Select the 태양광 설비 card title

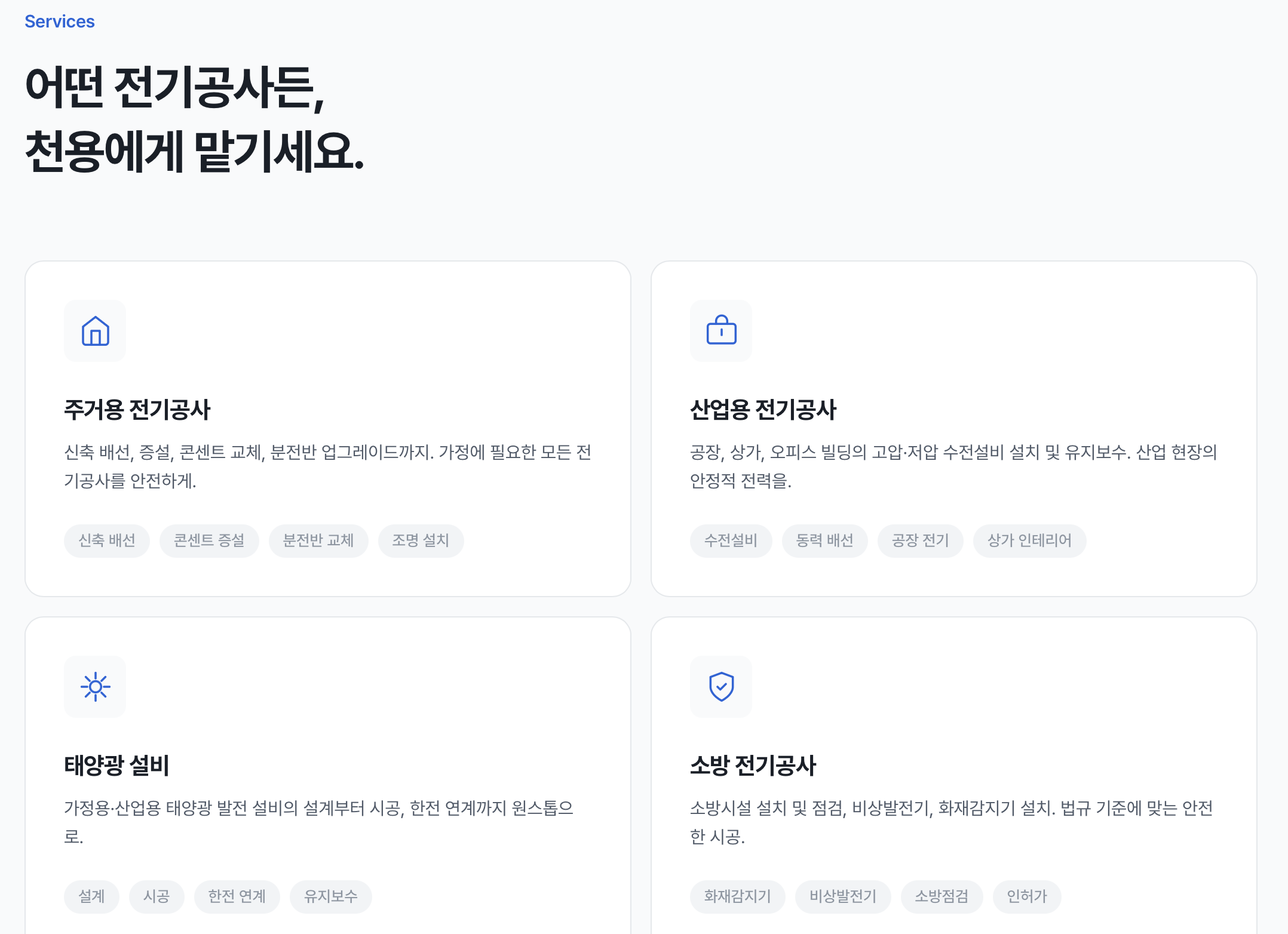point(117,766)
